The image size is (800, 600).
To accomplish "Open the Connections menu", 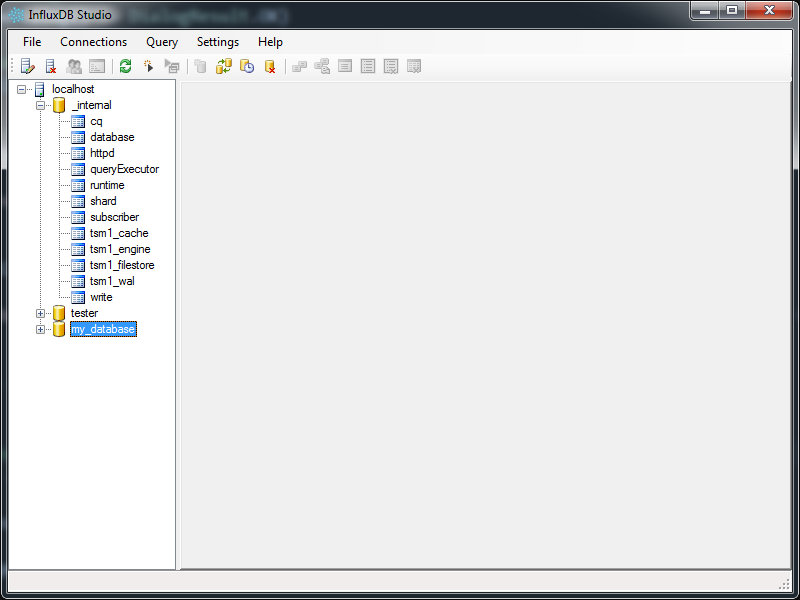I will tap(93, 42).
